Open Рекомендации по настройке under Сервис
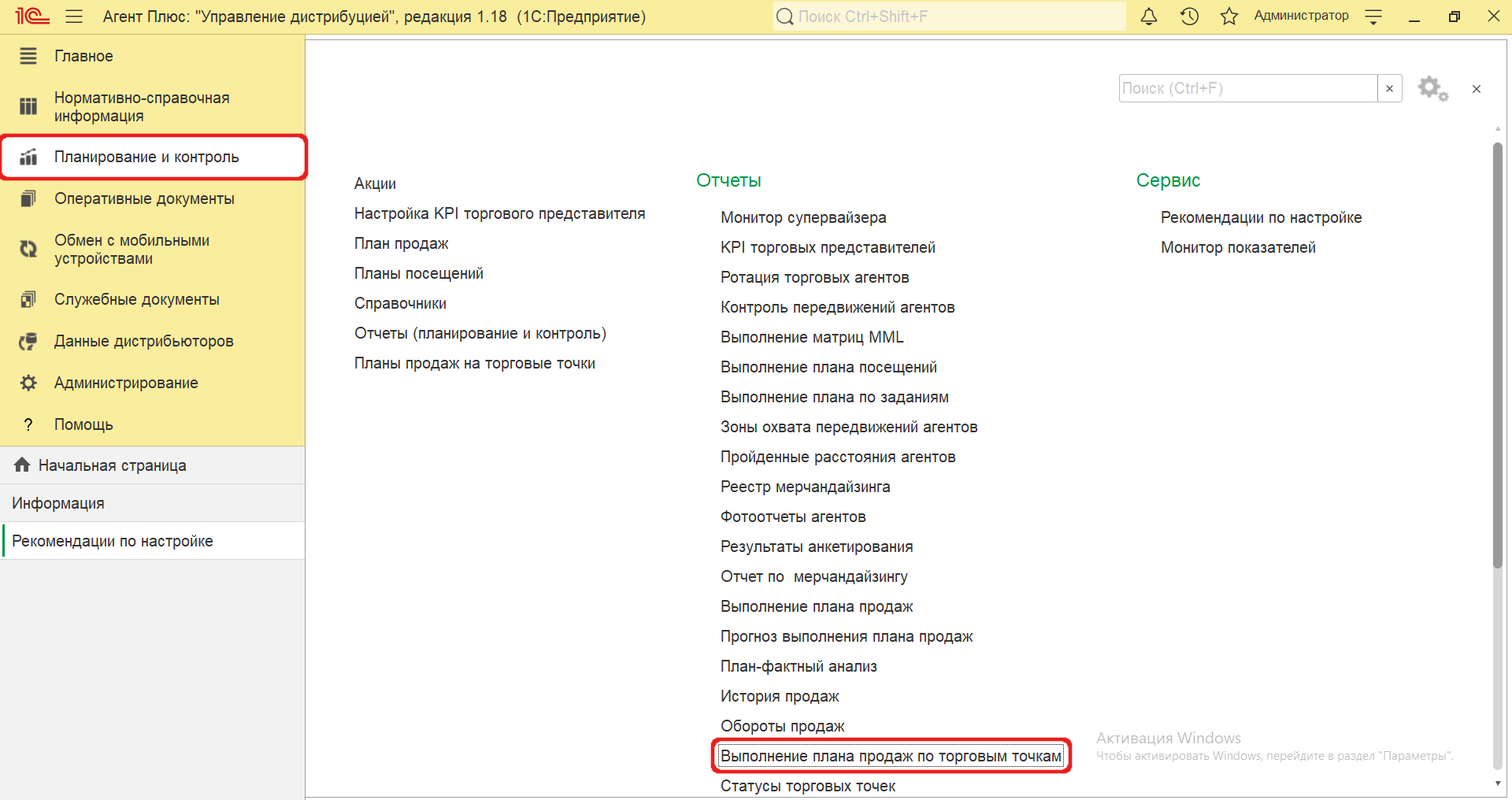 [1261, 217]
